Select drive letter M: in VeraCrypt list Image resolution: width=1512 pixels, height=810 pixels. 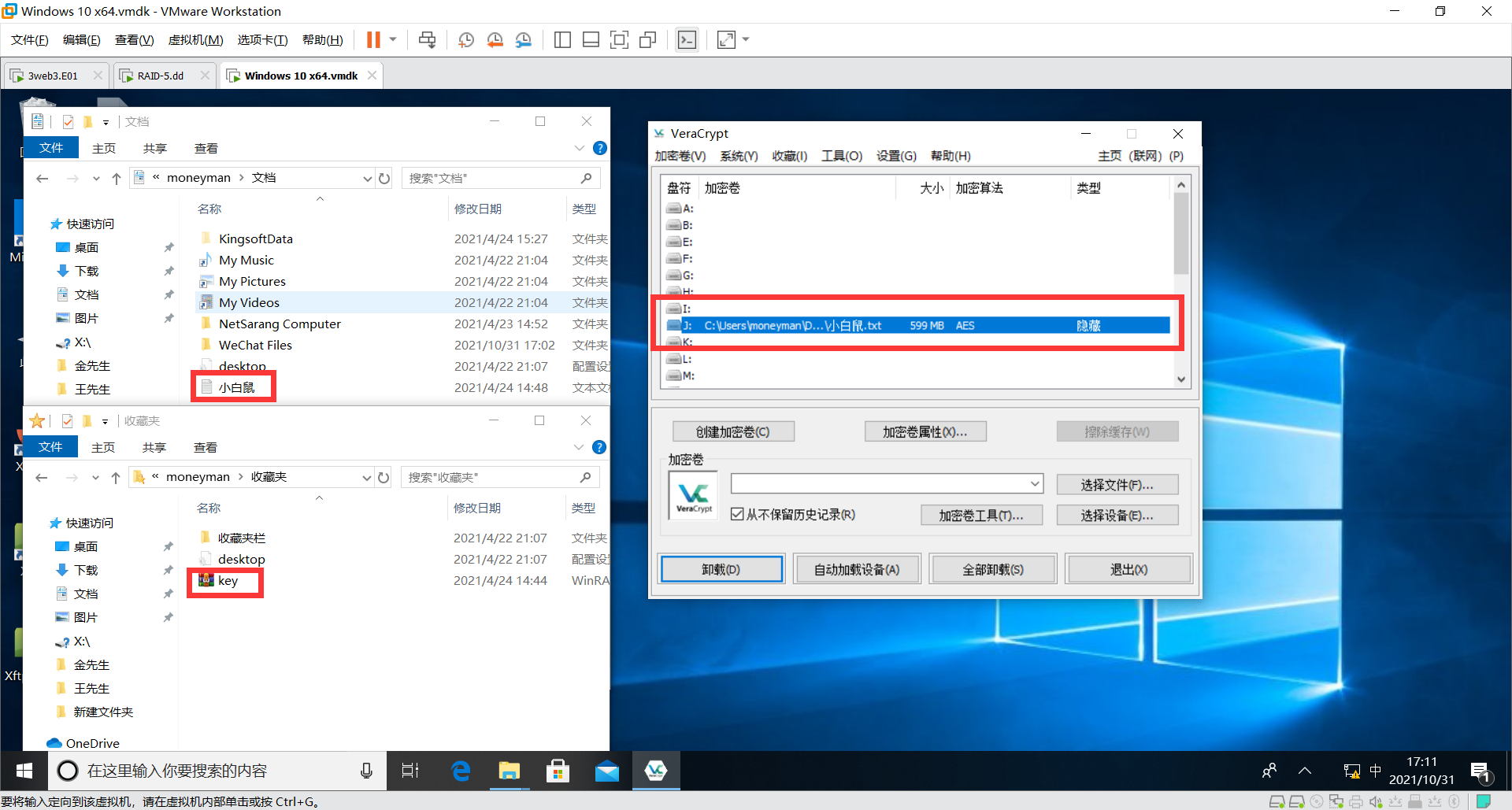click(x=680, y=375)
